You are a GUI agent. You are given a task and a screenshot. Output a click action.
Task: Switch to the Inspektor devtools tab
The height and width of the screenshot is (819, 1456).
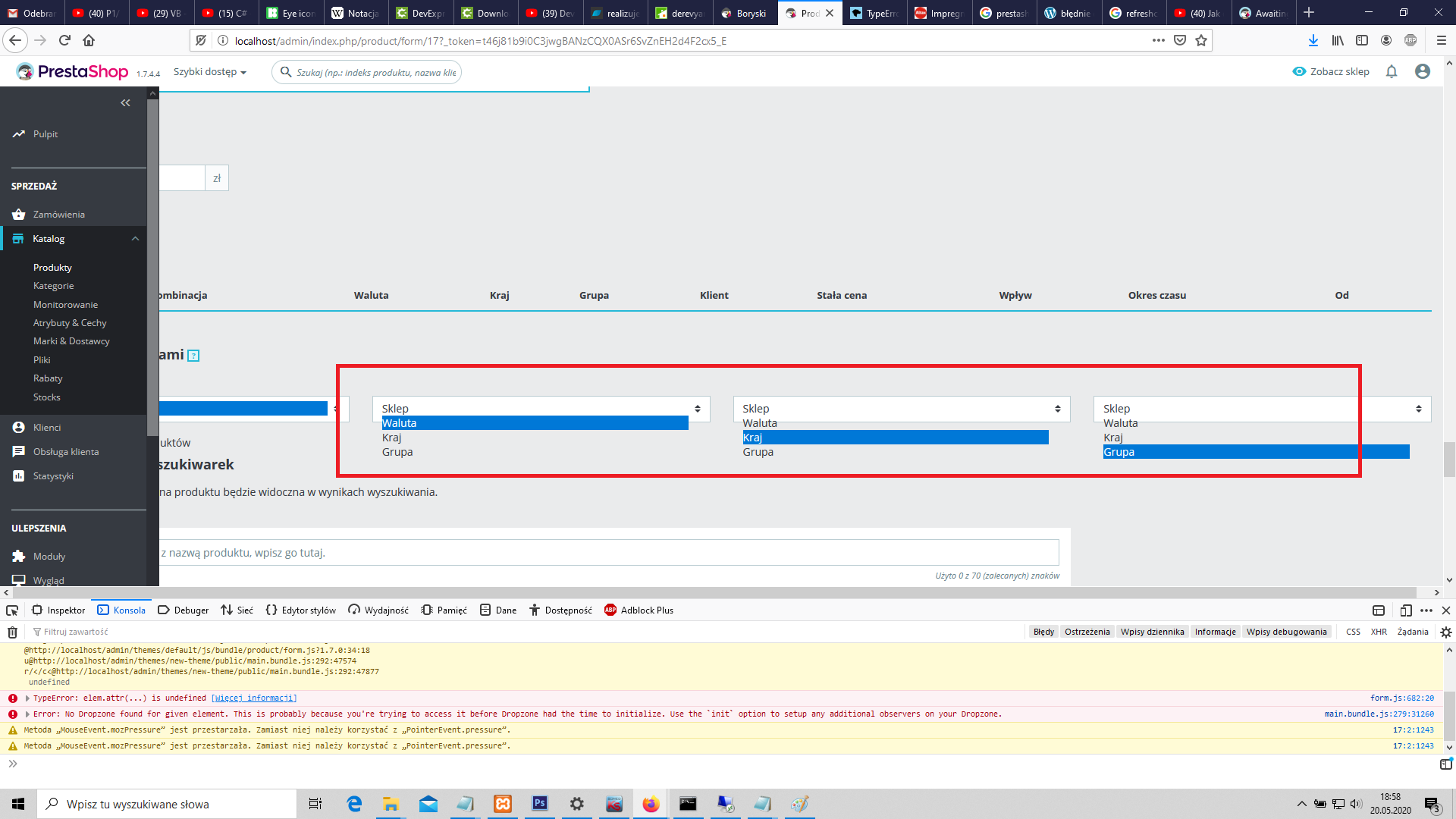pos(58,610)
